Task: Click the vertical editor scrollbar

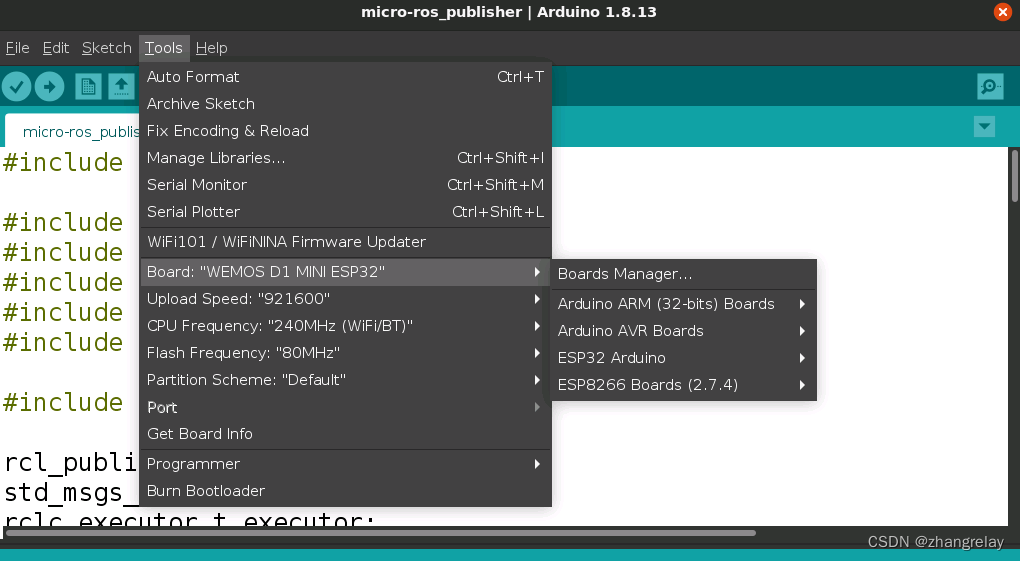Action: pos(1013,176)
